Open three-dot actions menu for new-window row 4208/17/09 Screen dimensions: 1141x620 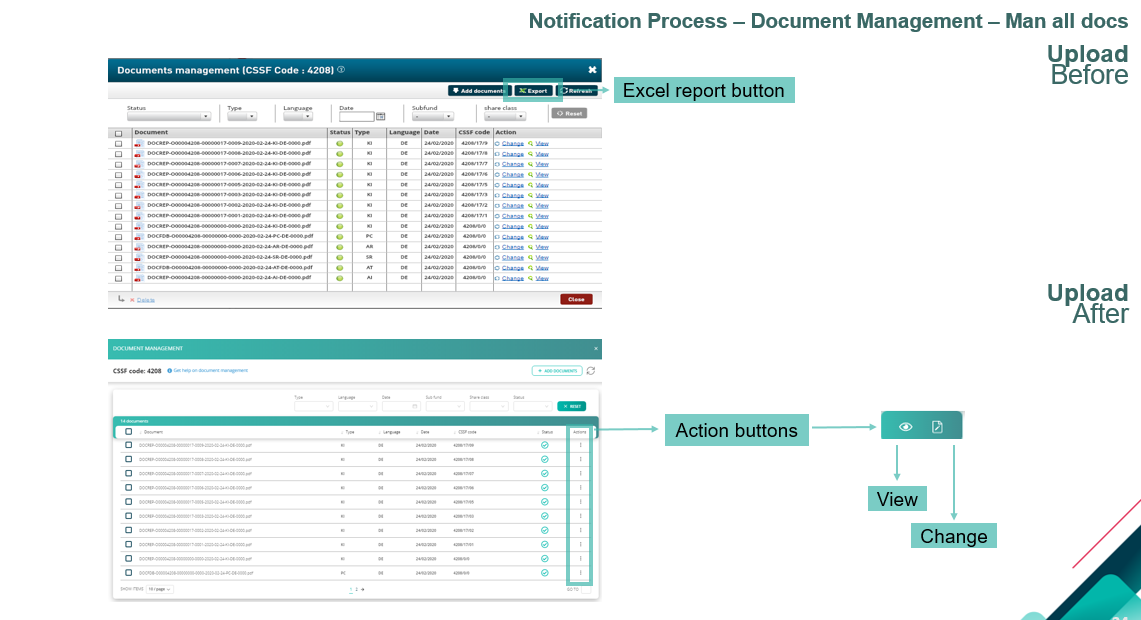point(581,445)
